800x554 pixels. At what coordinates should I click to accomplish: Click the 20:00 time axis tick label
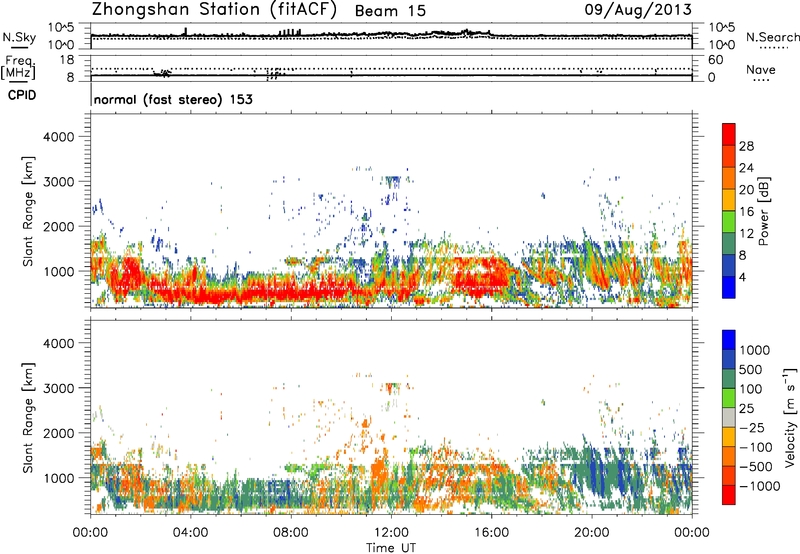(592, 533)
